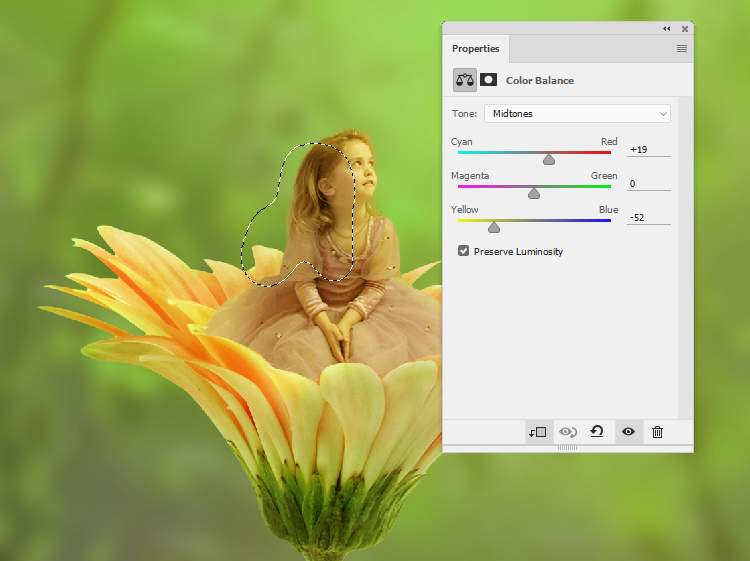Click the Yellow-Blue value field showing -52
The height and width of the screenshot is (561, 750).
[649, 218]
